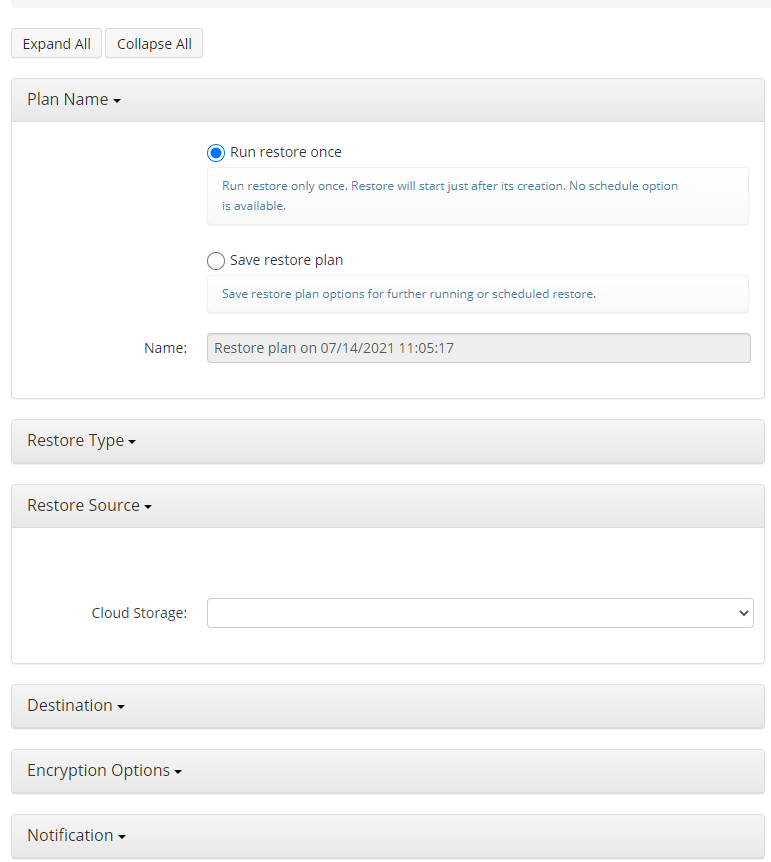Expand the Restore Type section

[388, 441]
